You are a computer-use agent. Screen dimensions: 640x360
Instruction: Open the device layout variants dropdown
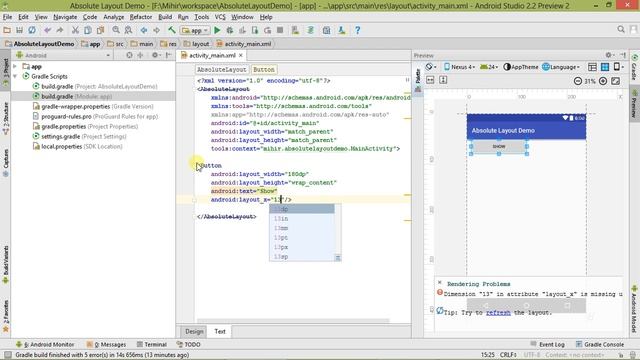tap(619, 67)
